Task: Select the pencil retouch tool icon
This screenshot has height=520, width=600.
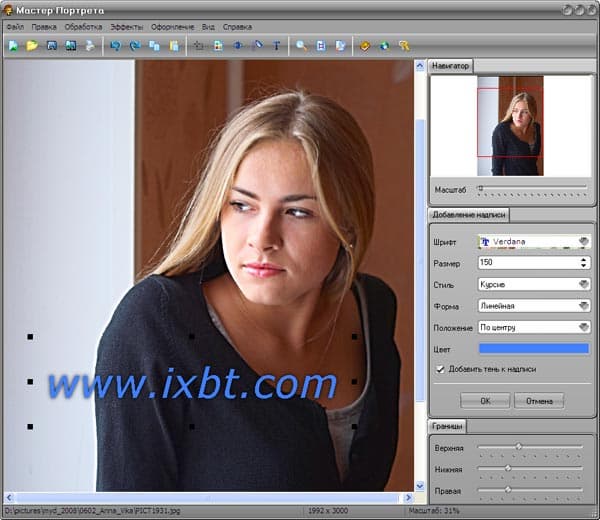Action: point(258,46)
